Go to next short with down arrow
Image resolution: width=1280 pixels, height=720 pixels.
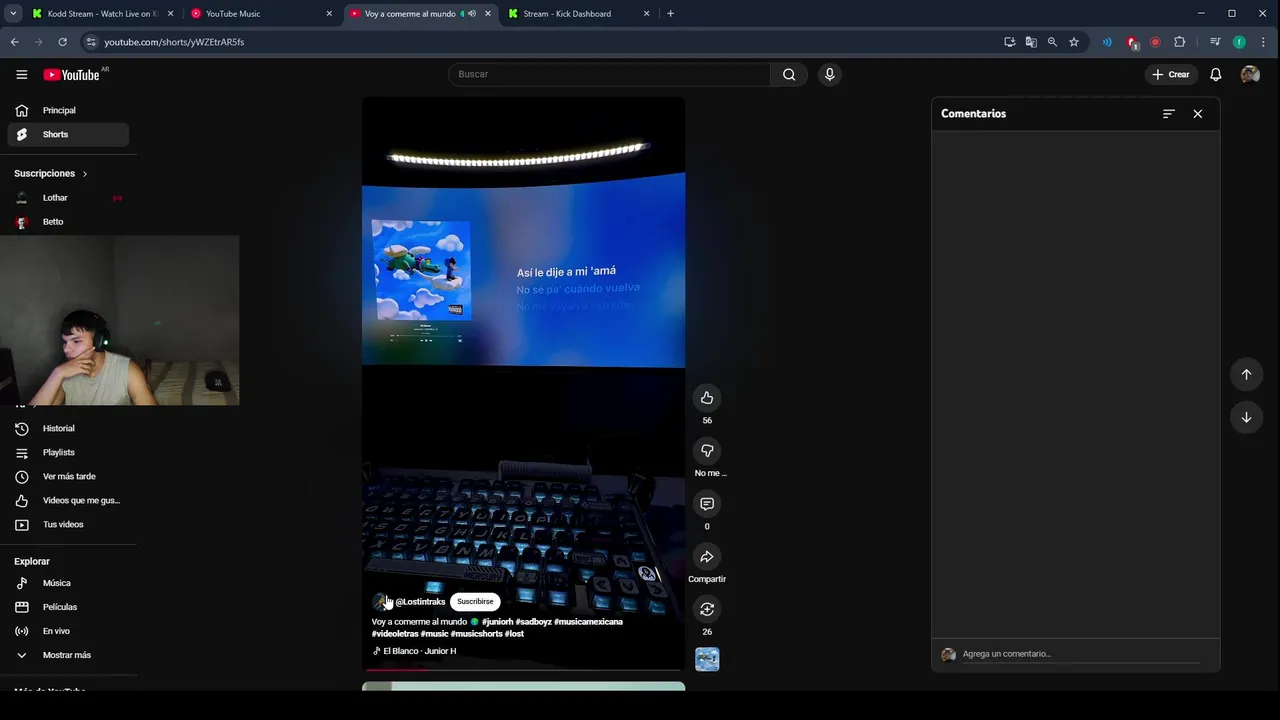(1246, 418)
